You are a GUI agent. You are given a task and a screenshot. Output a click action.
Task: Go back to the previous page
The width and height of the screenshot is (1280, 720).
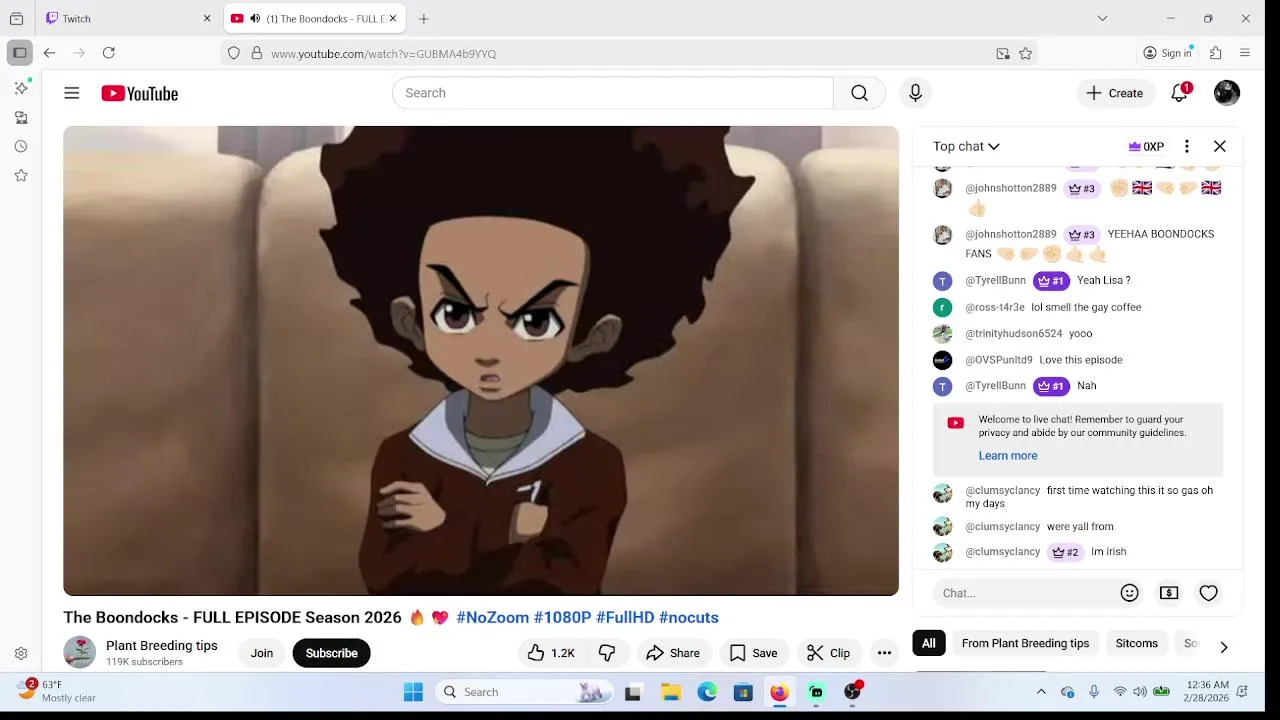[x=50, y=53]
